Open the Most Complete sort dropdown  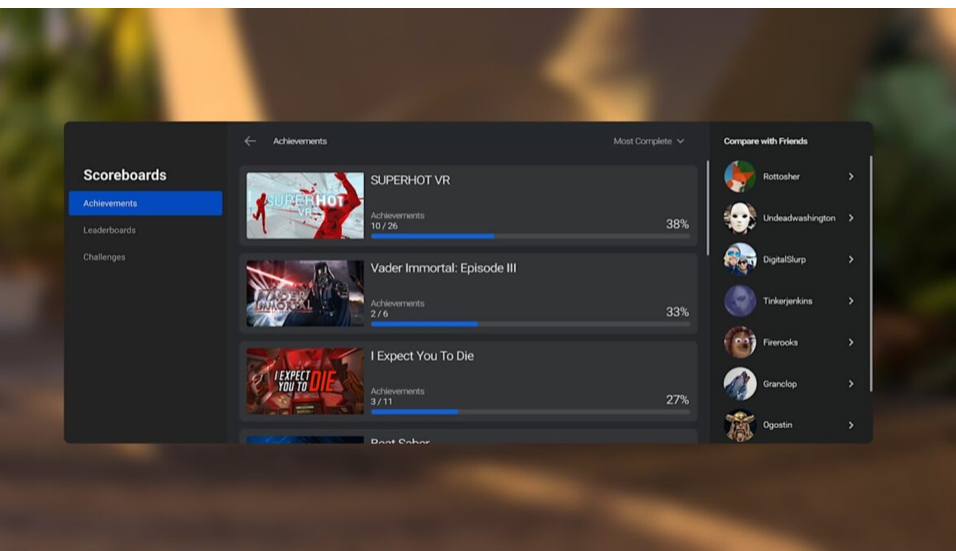tap(648, 141)
